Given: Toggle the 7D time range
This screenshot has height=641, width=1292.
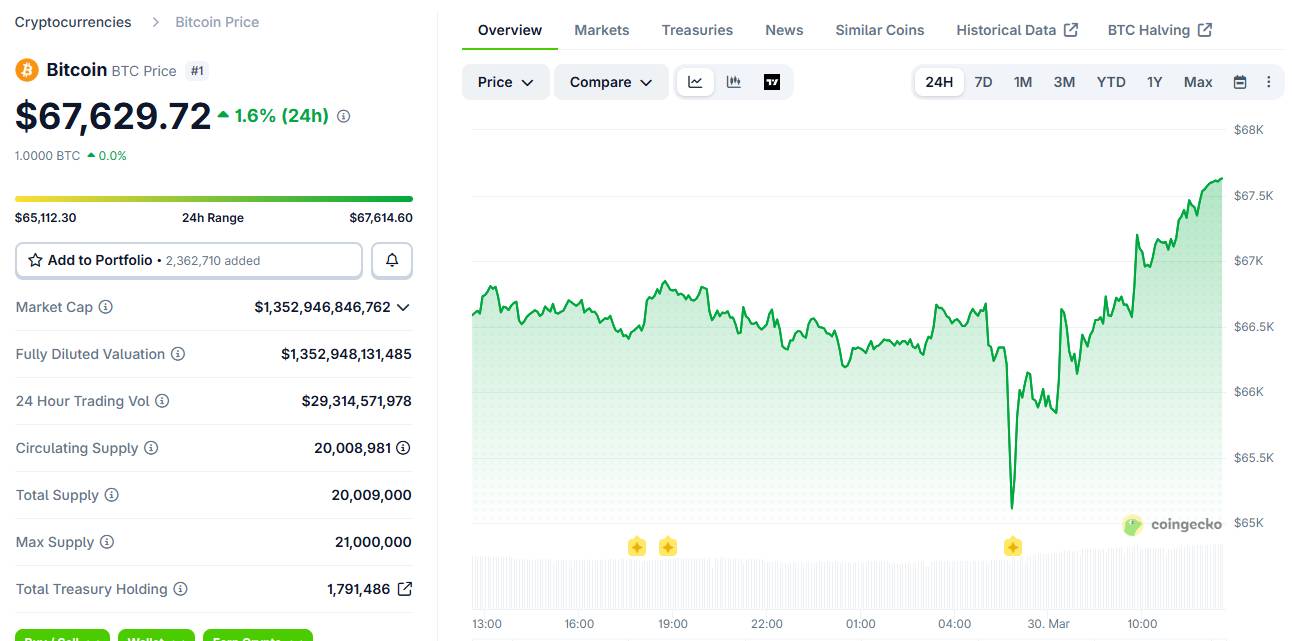Looking at the screenshot, I should (983, 82).
